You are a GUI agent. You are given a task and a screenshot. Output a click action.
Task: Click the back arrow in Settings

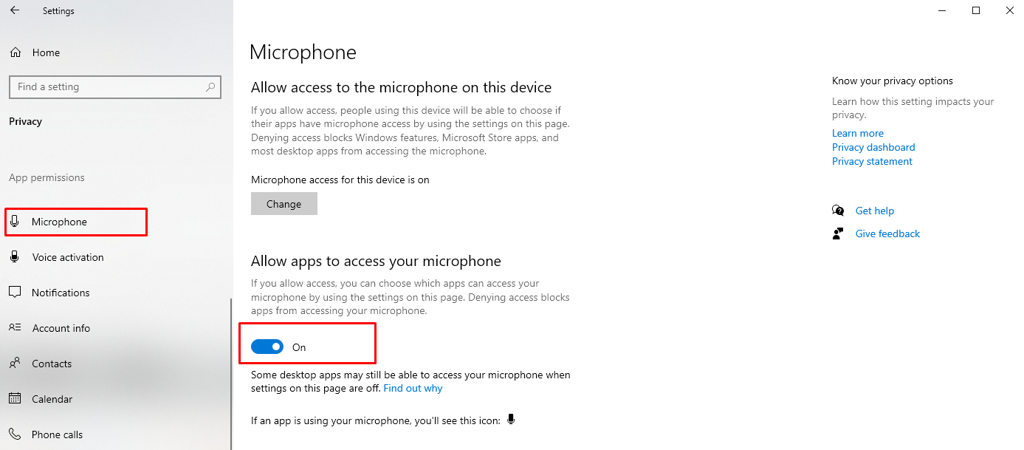tap(15, 10)
